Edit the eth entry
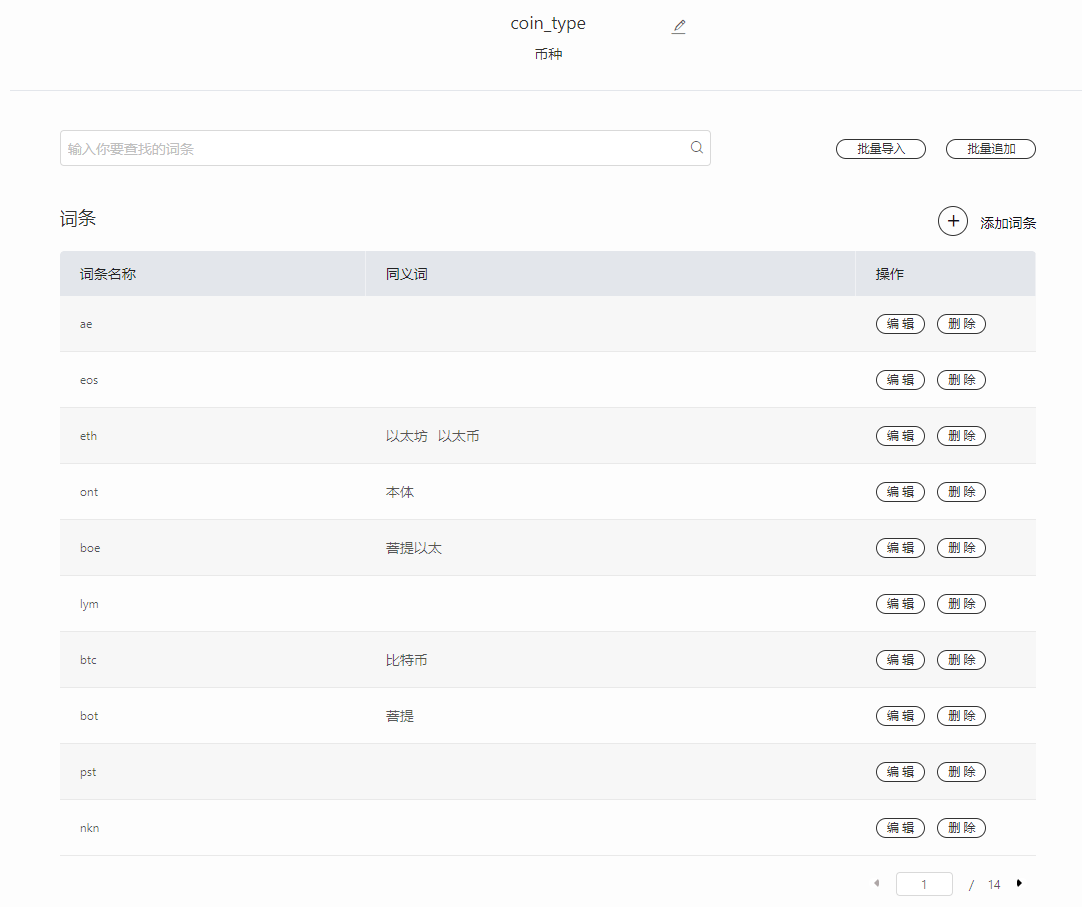Viewport: 1082px width, 907px height. click(x=900, y=436)
